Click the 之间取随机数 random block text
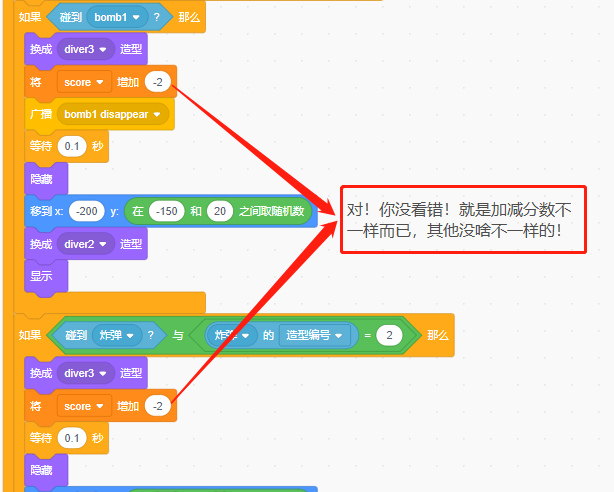The width and height of the screenshot is (614, 492). coord(272,212)
